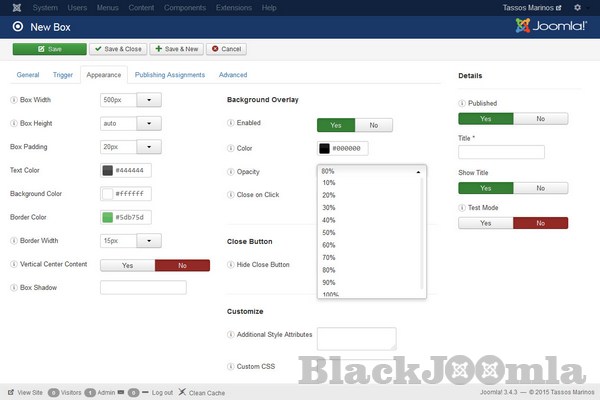Image resolution: width=600 pixels, height=400 pixels.
Task: Expand the Box Width dropdown arrow
Action: pos(149,99)
